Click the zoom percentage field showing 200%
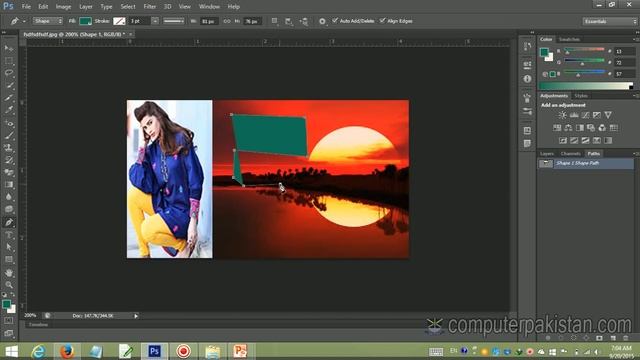 click(x=31, y=316)
